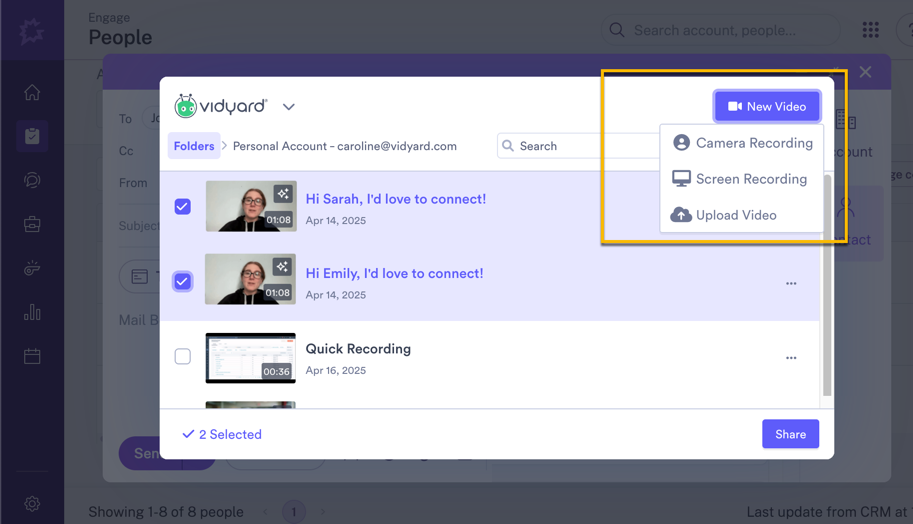This screenshot has width=913, height=524.
Task: Click the AI sparkle badge on Emily video
Action: pyautogui.click(x=282, y=267)
